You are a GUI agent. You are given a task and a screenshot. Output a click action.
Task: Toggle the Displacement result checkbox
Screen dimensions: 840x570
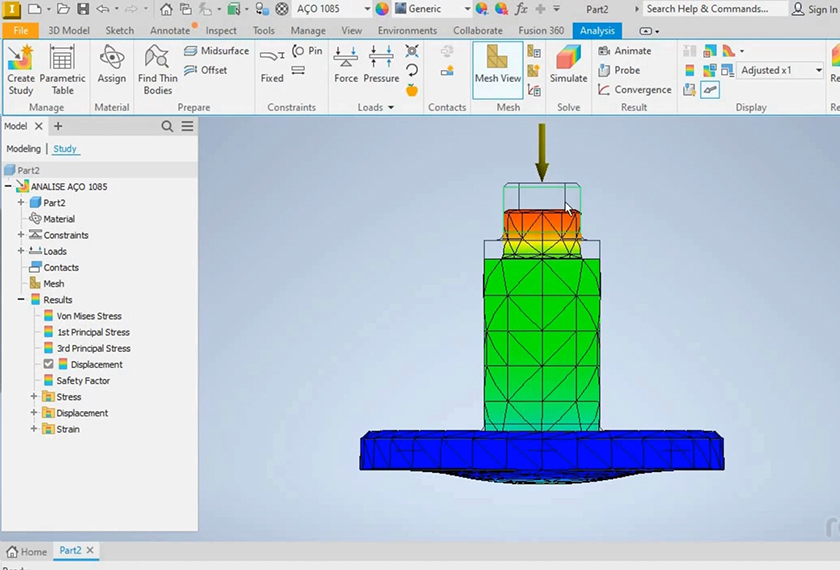click(48, 365)
